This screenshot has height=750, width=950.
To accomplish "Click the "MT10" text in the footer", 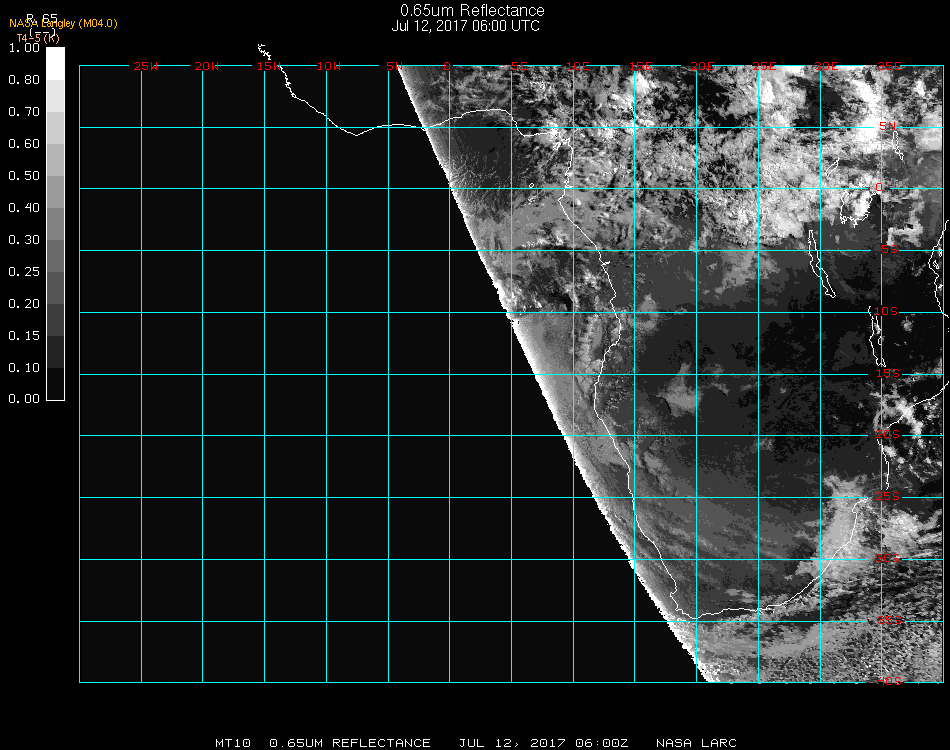I will coord(233,743).
